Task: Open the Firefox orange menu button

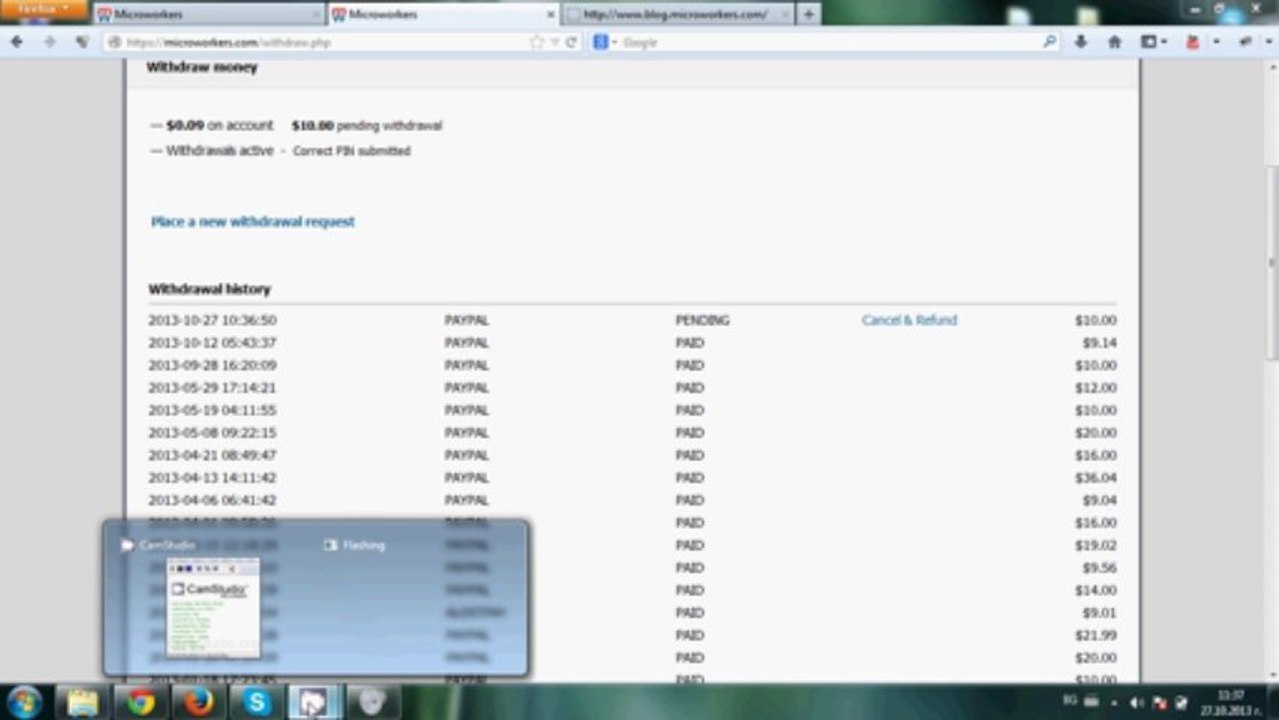Action: 44,9
